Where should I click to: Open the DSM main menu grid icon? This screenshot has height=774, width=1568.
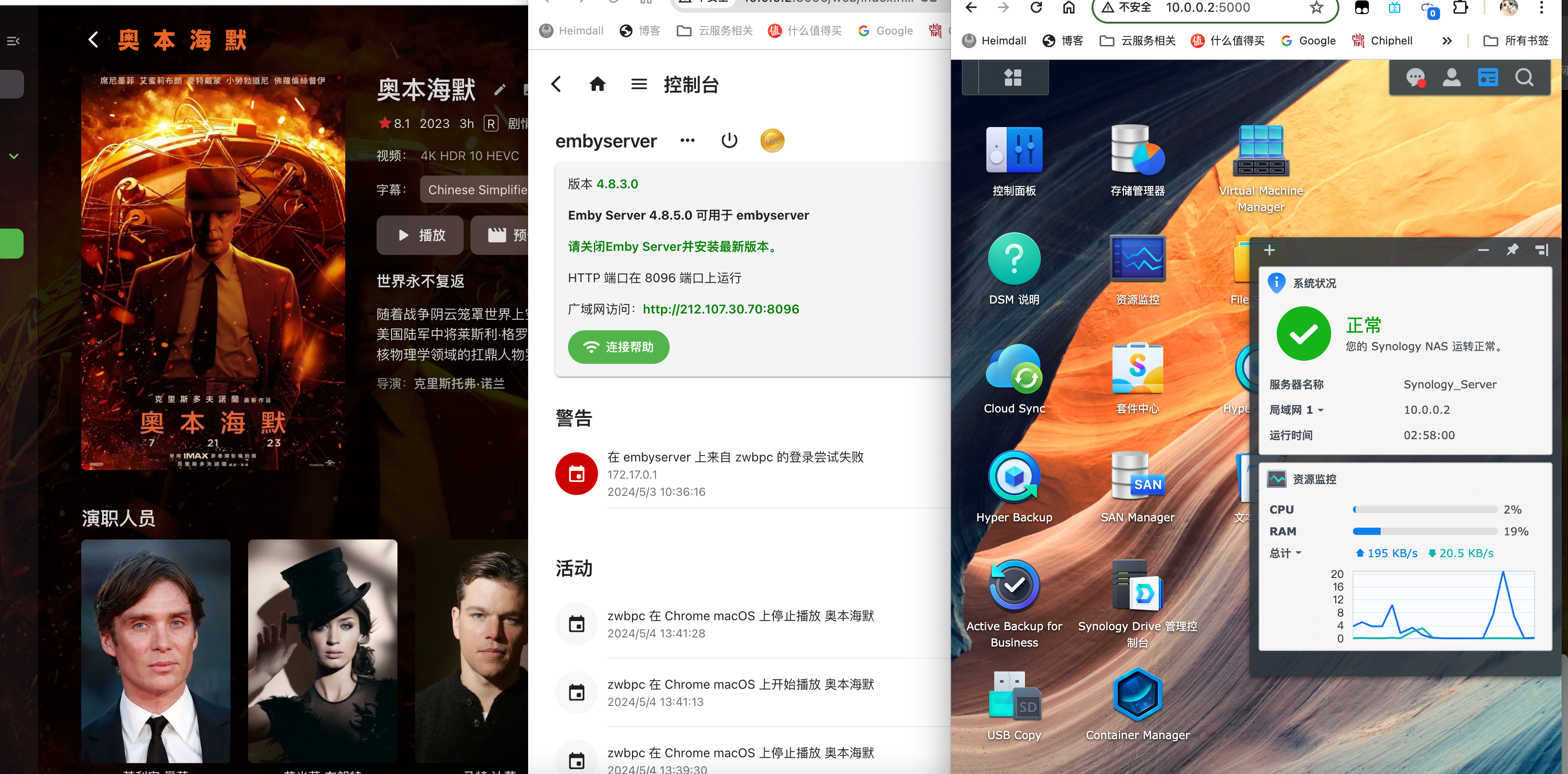[x=1013, y=77]
